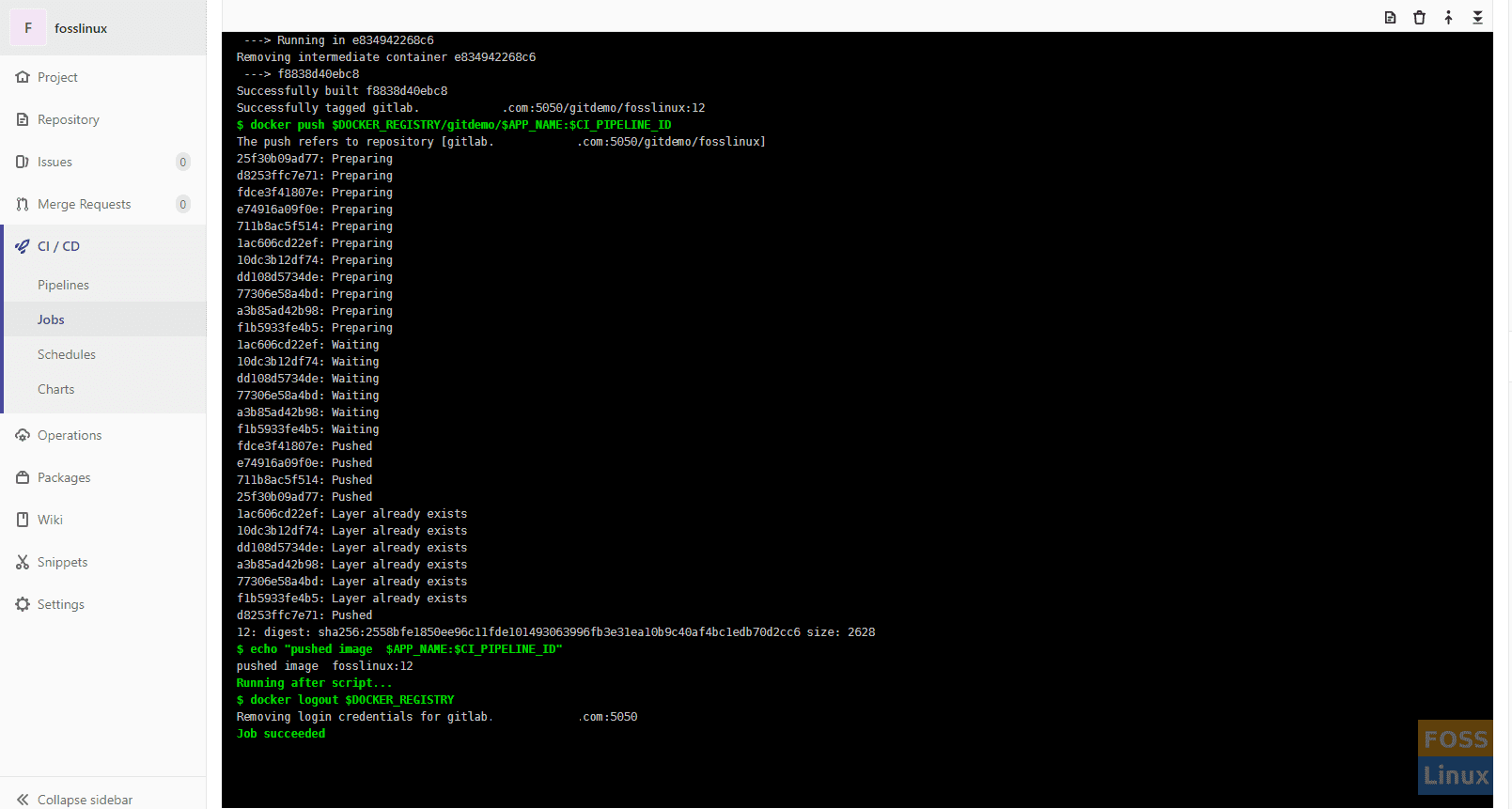Open Packages section
The image size is (1512, 809).
[x=64, y=477]
